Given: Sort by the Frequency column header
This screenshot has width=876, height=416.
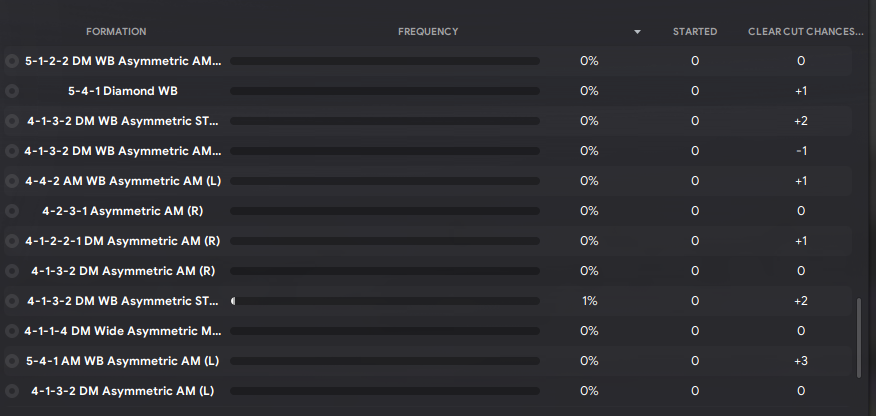Looking at the screenshot, I should click(x=428, y=32).
